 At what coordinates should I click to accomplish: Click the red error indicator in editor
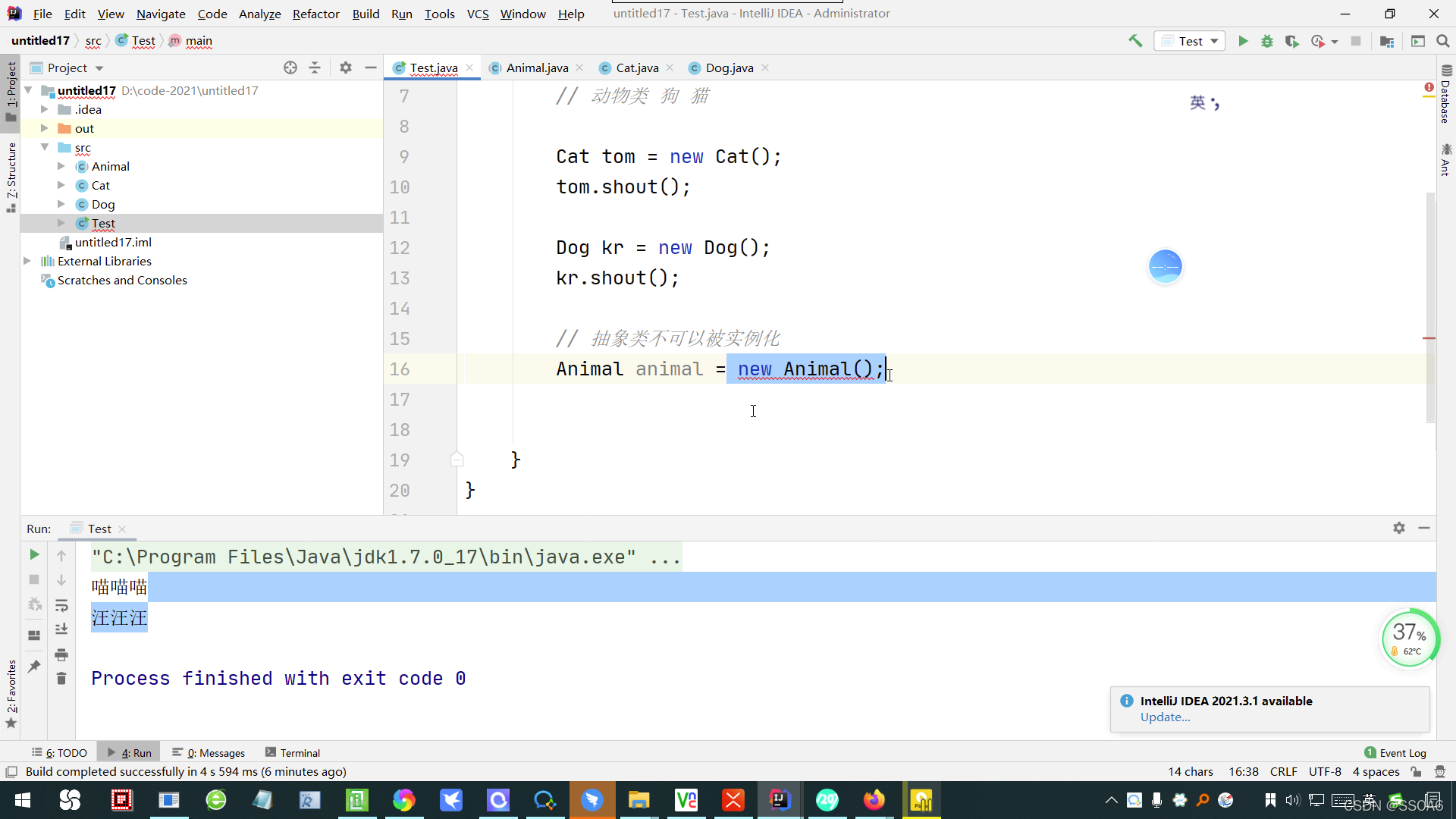click(x=1429, y=88)
